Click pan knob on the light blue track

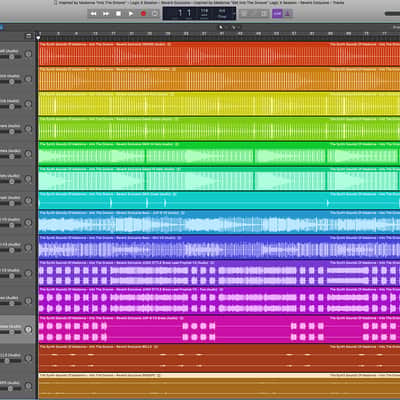pos(28,222)
